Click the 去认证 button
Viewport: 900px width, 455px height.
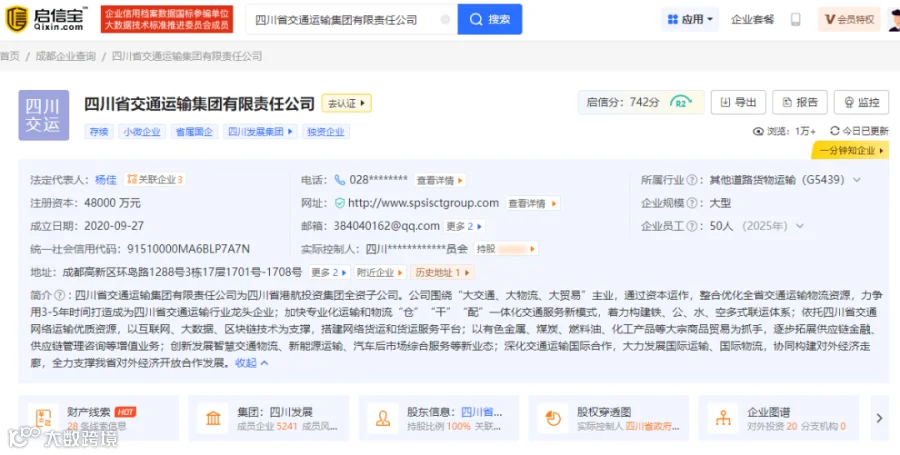[x=347, y=103]
